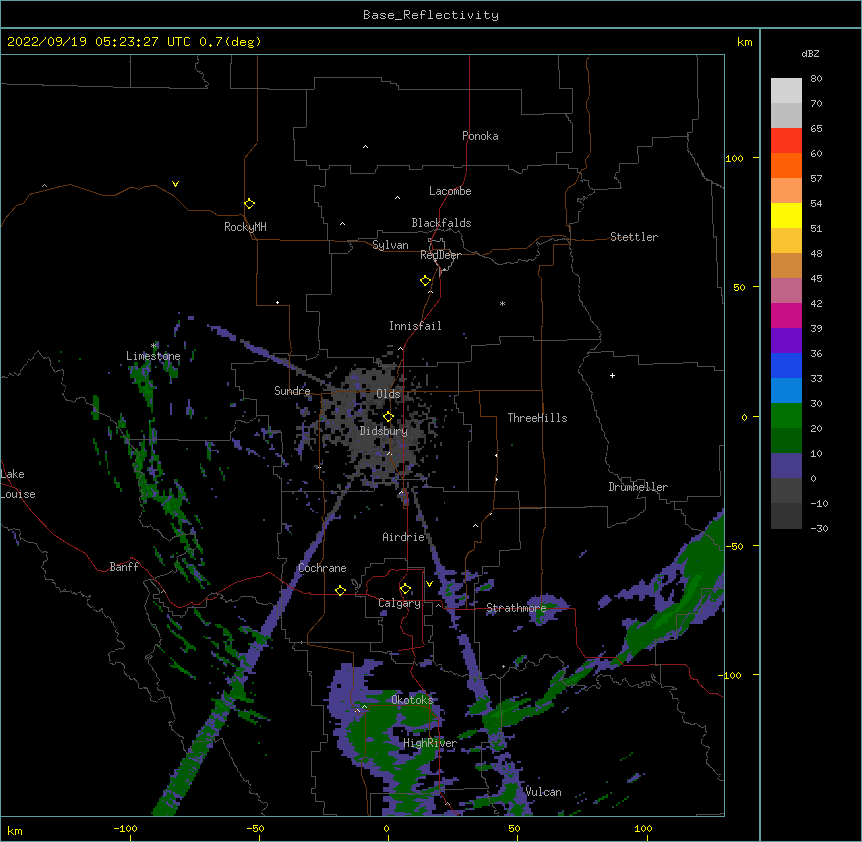Select the slate purple 0-10 dBZ swatch
This screenshot has height=842, width=862.
click(x=786, y=466)
